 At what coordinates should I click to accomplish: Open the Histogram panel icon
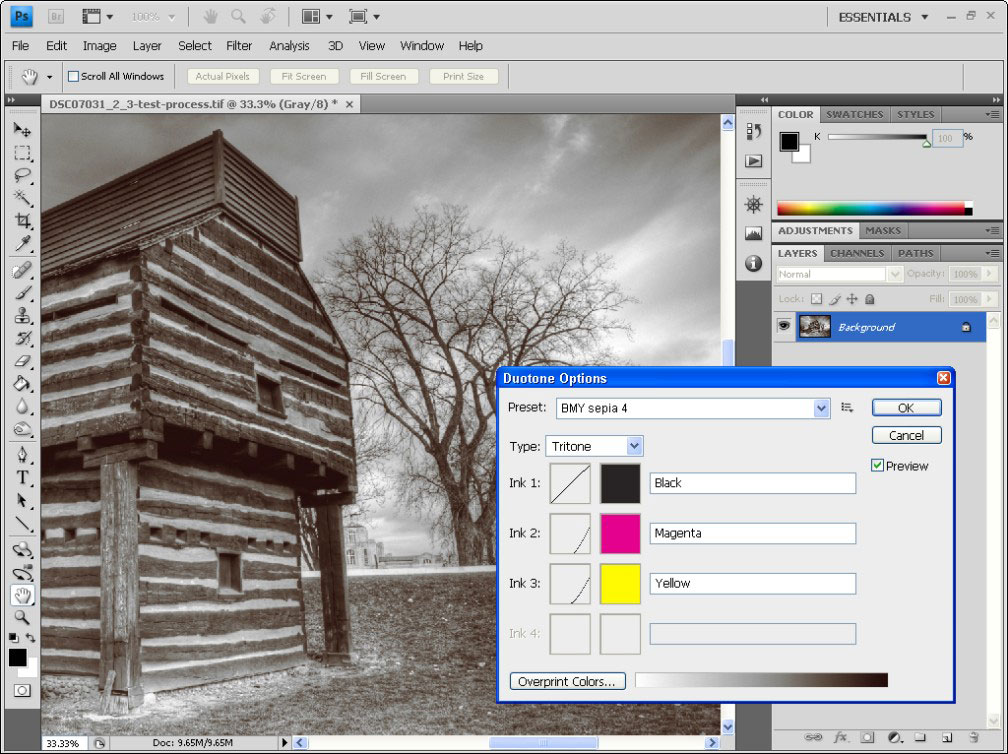pos(753,233)
